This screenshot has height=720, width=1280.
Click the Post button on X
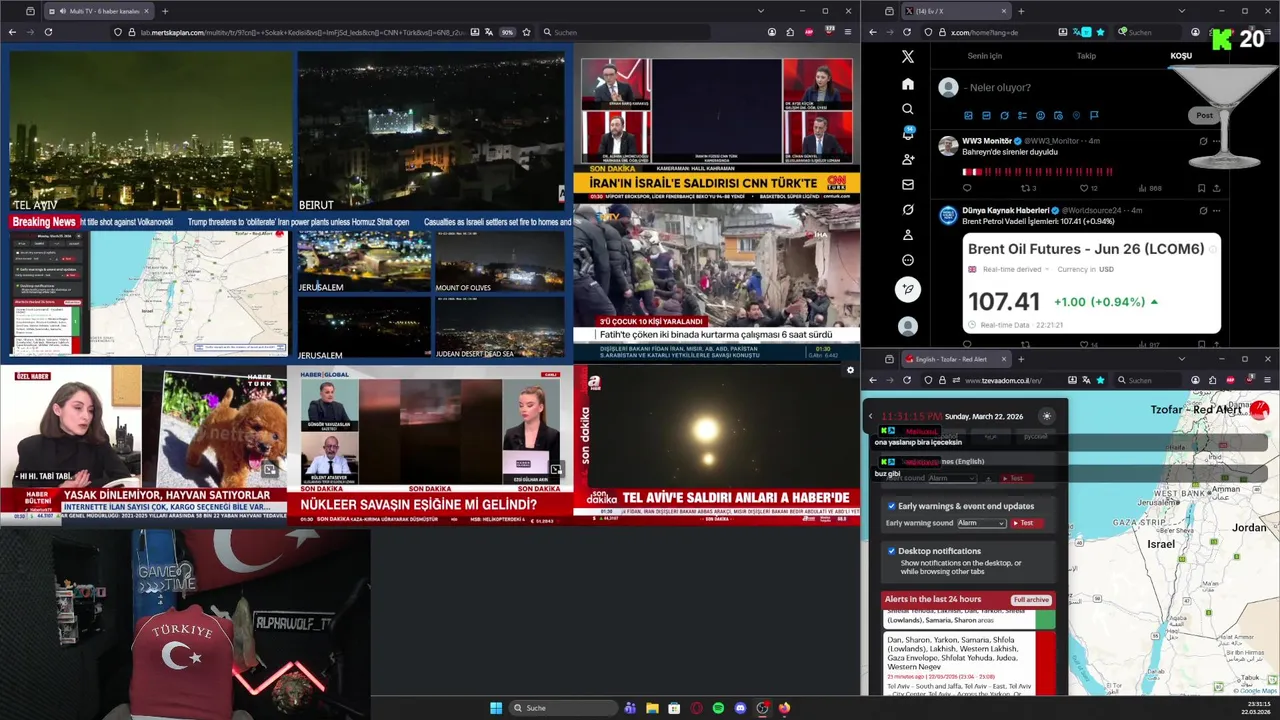1204,115
